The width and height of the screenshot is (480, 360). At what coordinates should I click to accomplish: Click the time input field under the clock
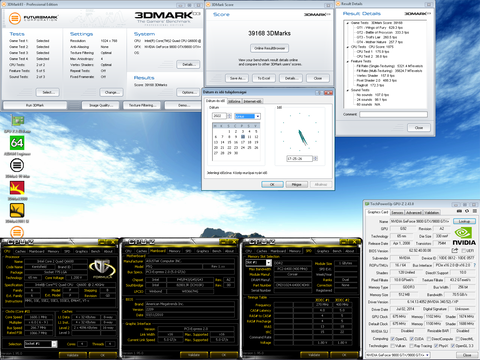point(300,159)
